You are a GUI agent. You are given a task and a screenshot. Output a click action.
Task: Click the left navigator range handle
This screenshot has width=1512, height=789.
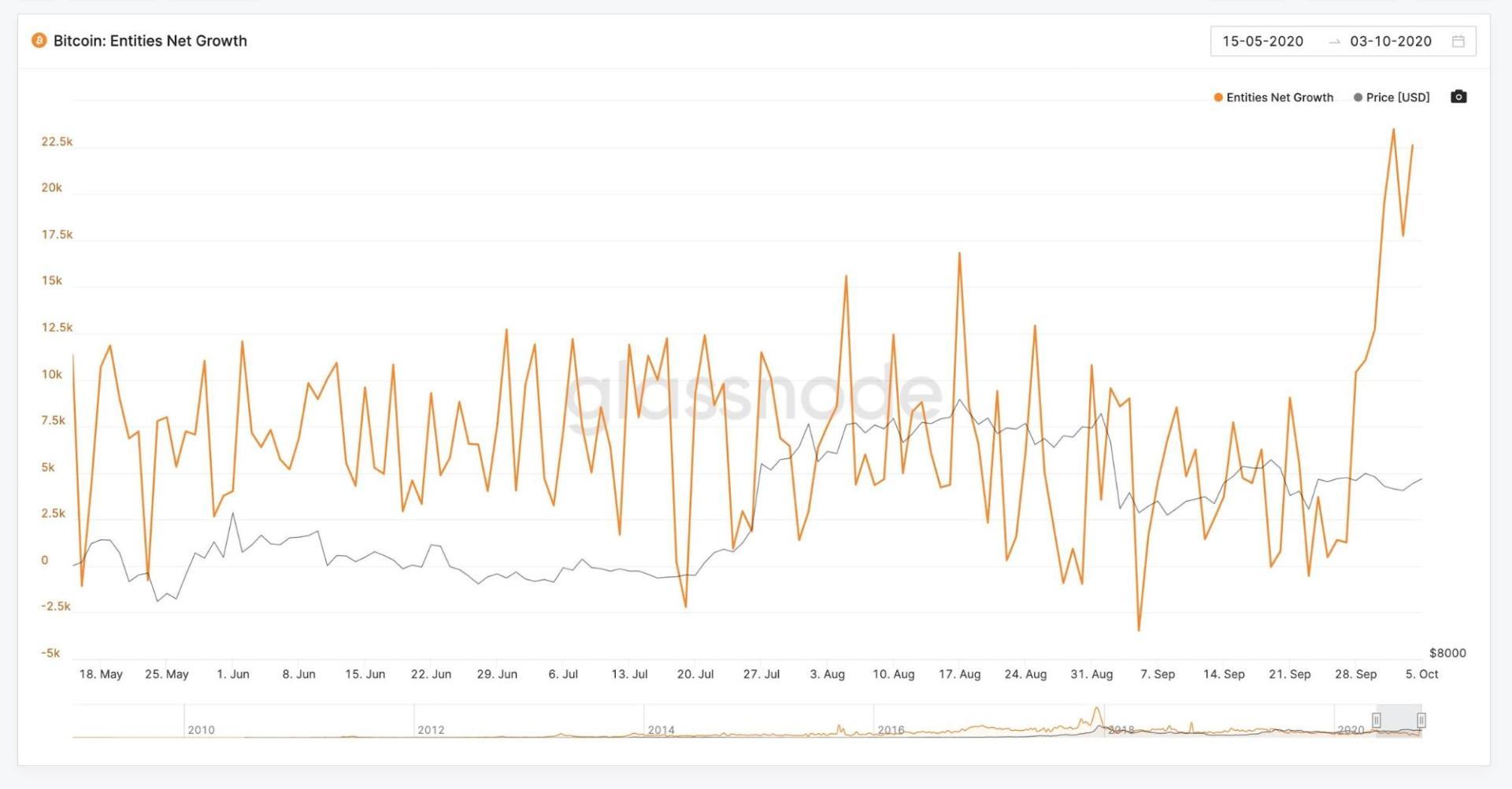coord(1377,720)
